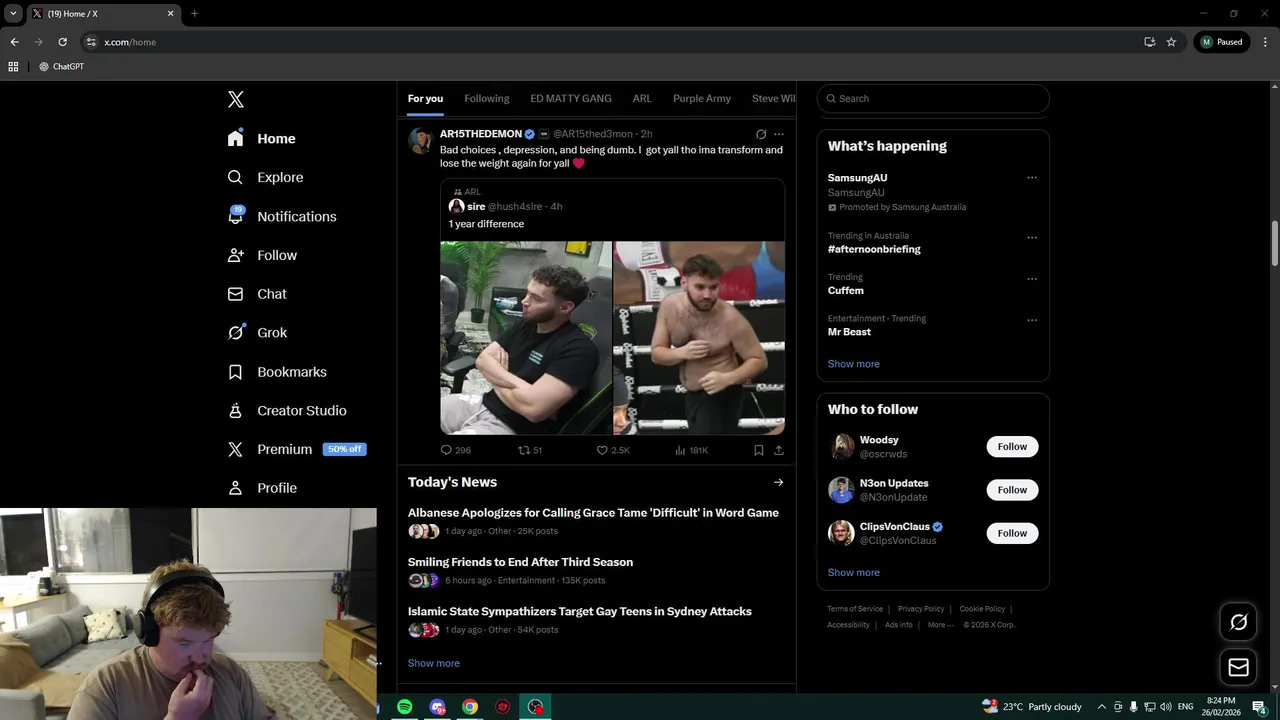Open Bookmarks from the sidebar
The image size is (1280, 720).
click(x=277, y=372)
